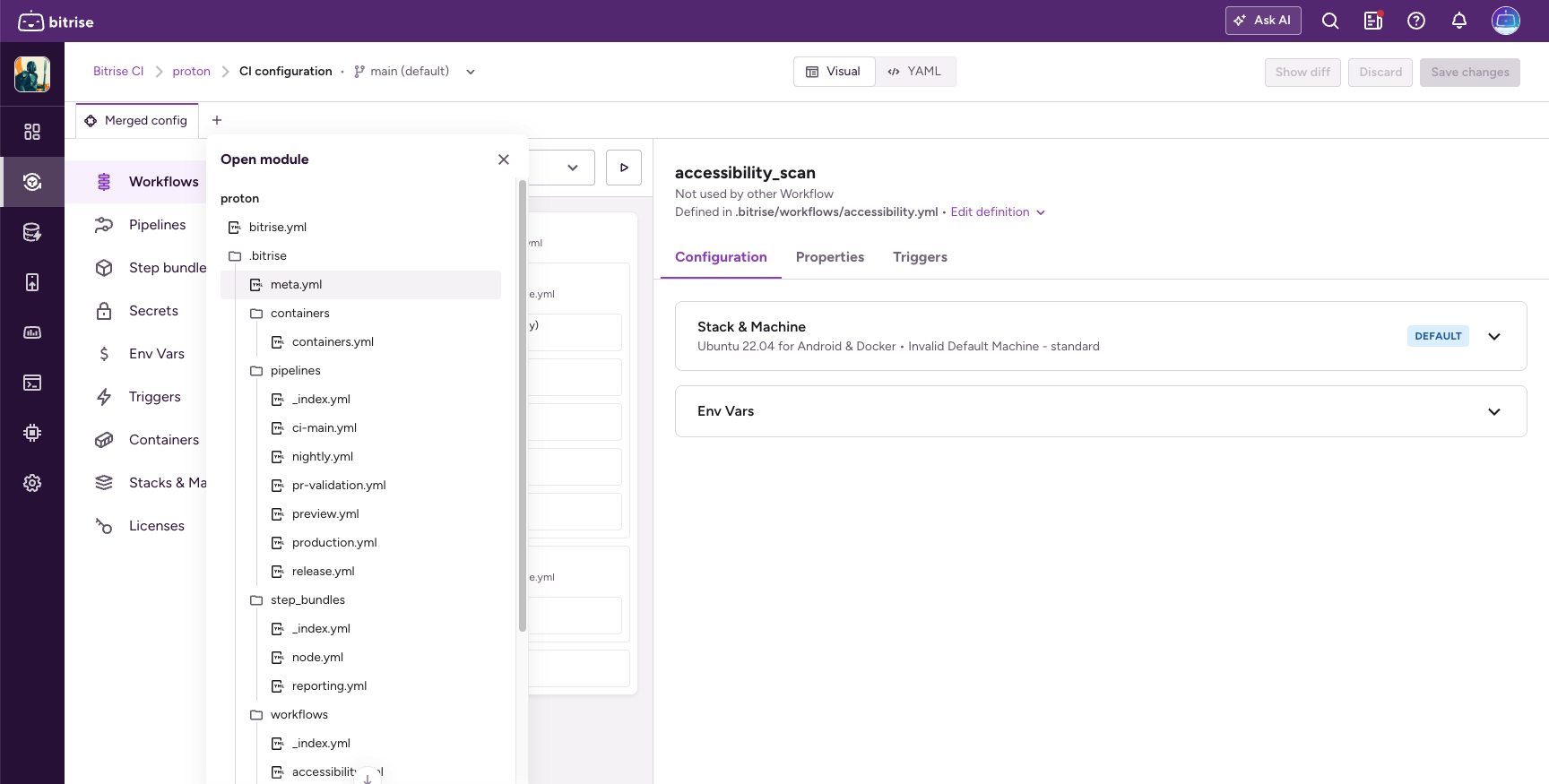
Task: Switch to the Properties tab
Action: click(830, 257)
